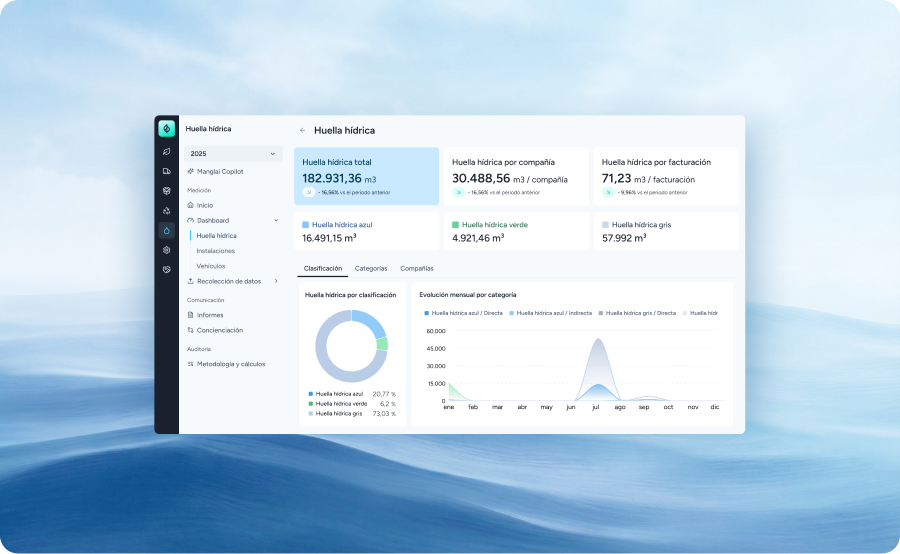
Task: Click the document icon beside Informes
Action: pos(191,315)
